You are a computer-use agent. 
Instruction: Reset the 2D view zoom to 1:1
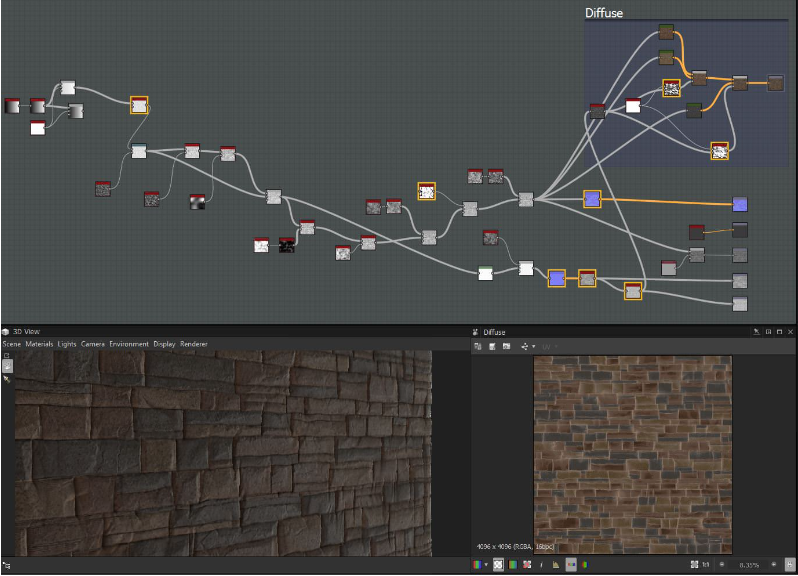click(705, 564)
